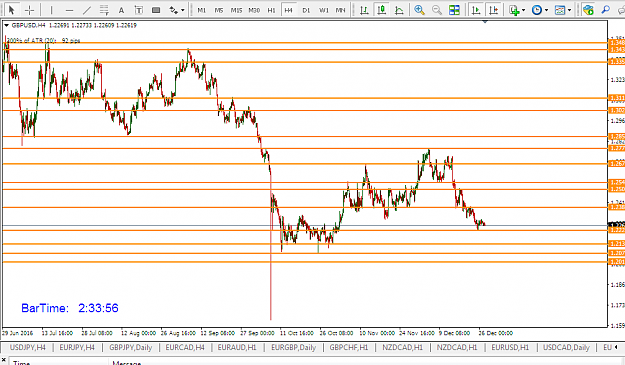Toggle chart auto scroll
The height and width of the screenshot is (365, 625).
476,10
